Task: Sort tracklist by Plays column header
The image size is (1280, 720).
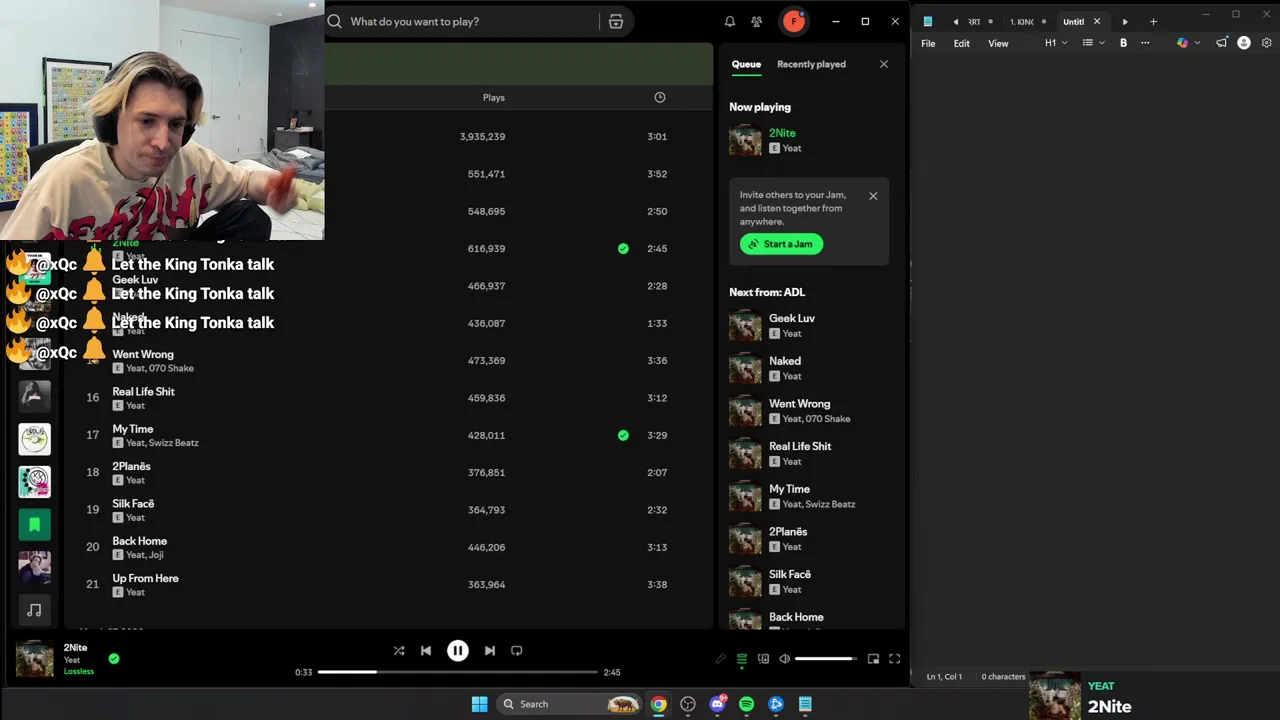Action: pos(494,97)
